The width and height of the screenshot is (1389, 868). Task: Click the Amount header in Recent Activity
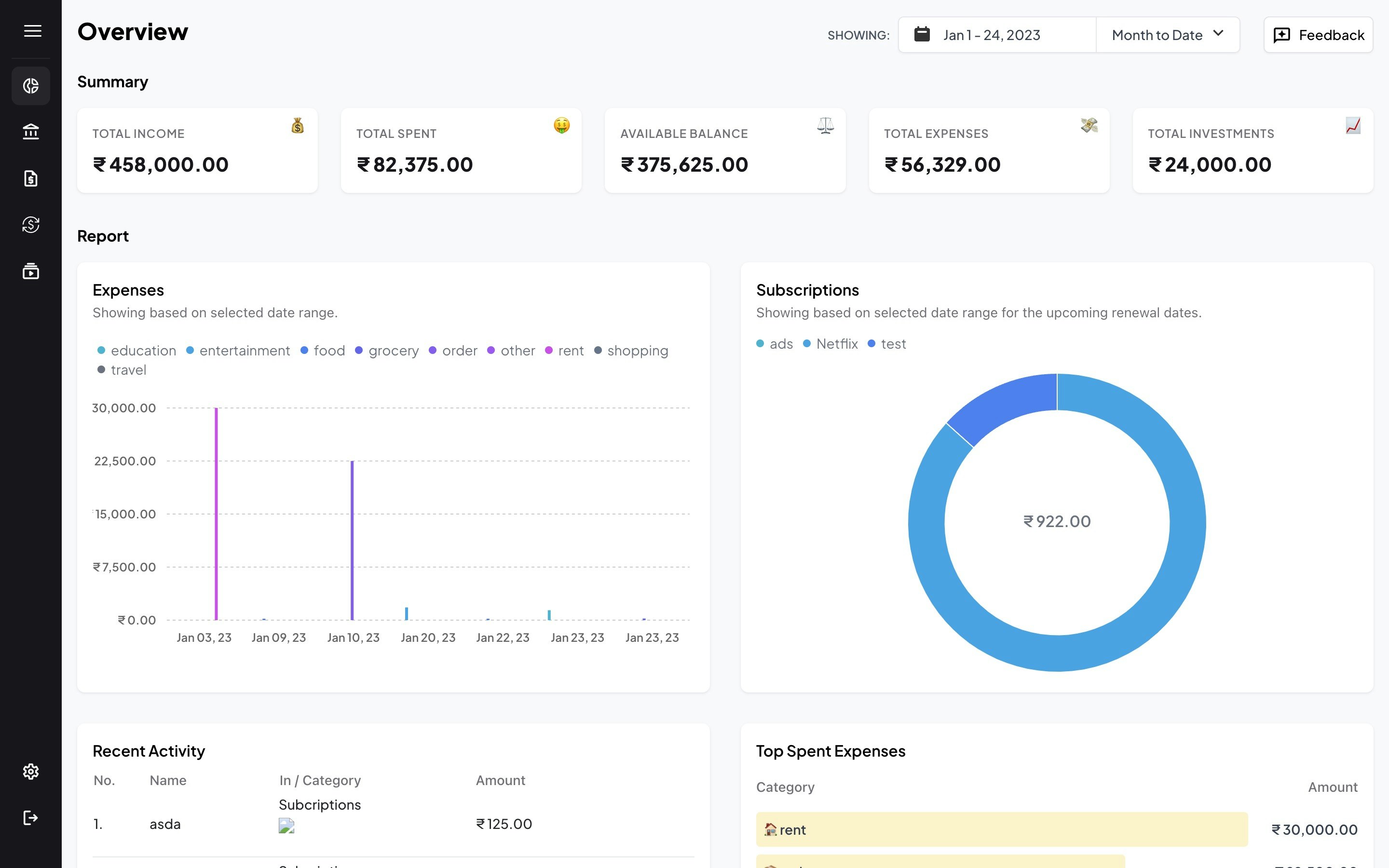501,780
